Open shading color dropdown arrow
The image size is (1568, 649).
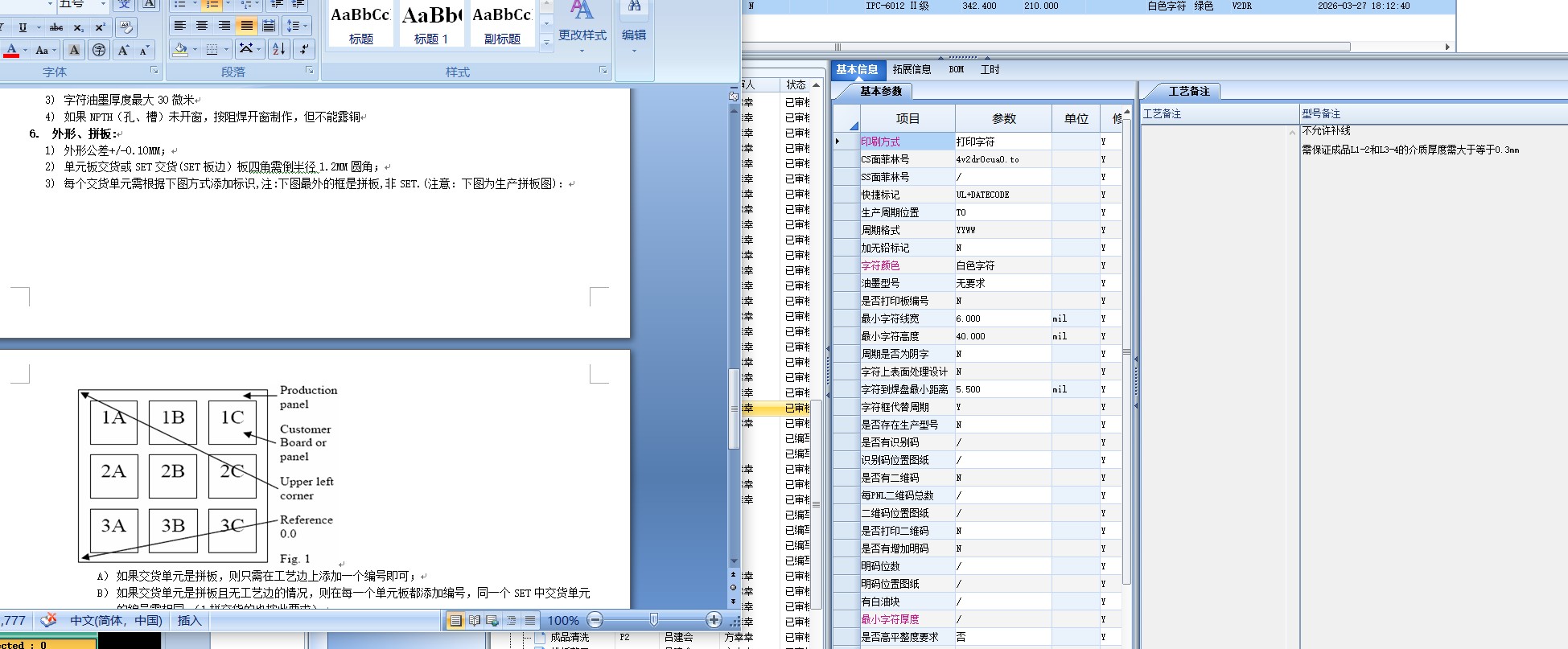click(x=195, y=50)
